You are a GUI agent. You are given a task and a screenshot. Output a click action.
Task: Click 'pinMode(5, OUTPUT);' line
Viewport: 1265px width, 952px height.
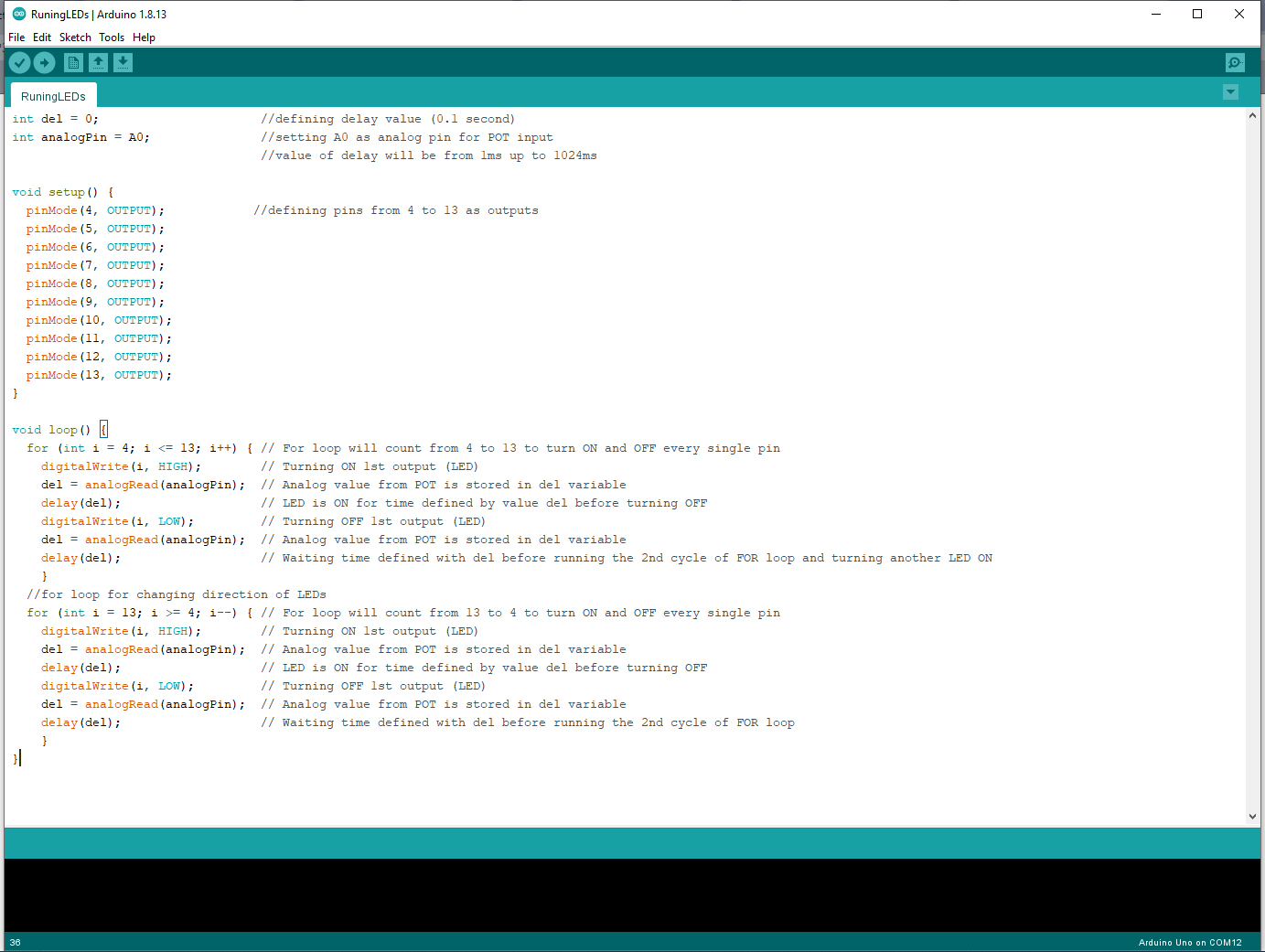(x=95, y=229)
